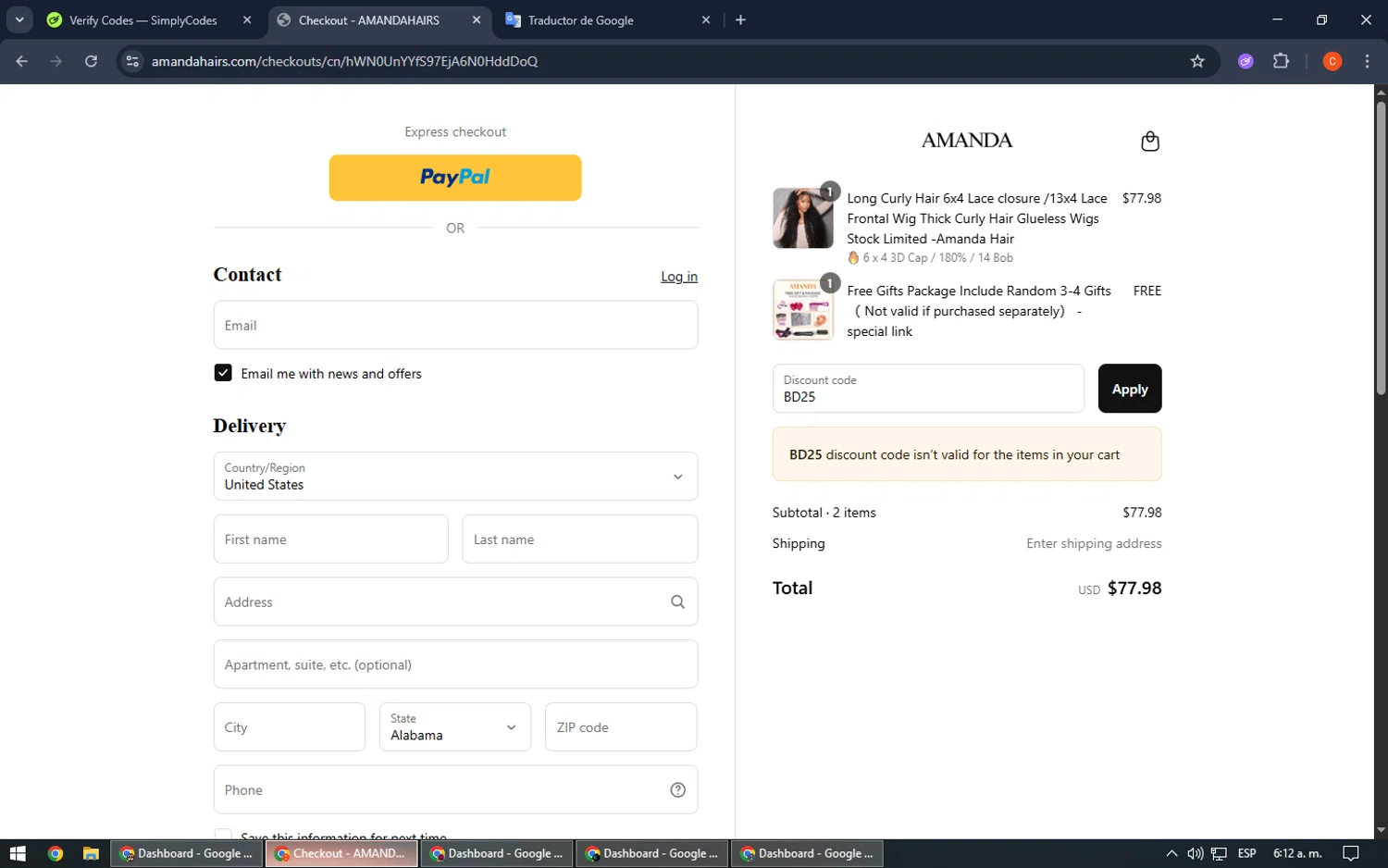Click the phone field help question icon

677,789
